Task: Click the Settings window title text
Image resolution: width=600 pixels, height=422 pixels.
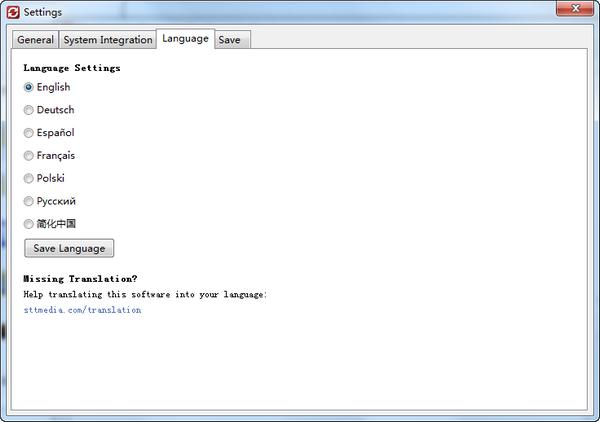Action: click(x=43, y=12)
